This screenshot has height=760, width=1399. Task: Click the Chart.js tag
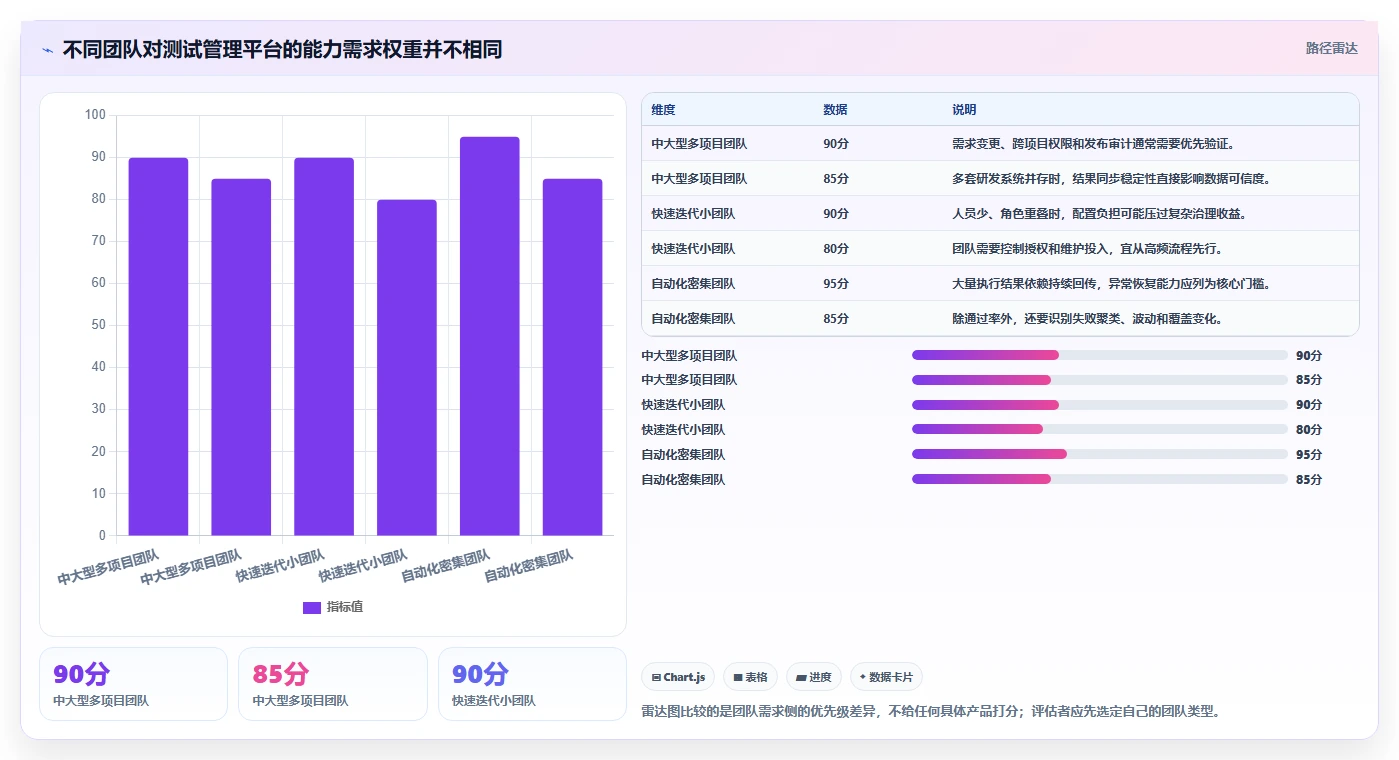(x=679, y=677)
